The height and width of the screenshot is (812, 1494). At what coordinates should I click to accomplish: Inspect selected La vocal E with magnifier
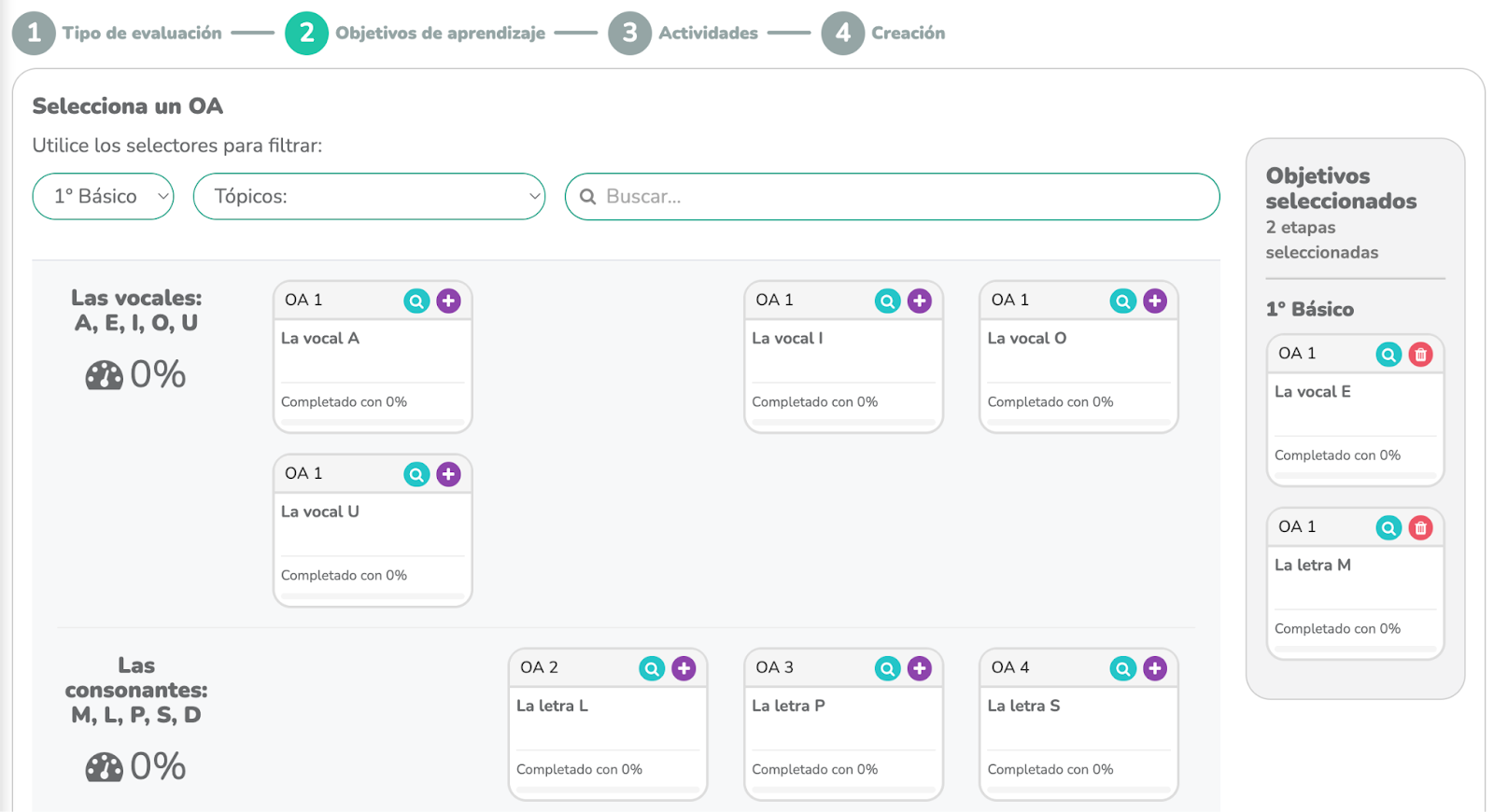[1388, 355]
